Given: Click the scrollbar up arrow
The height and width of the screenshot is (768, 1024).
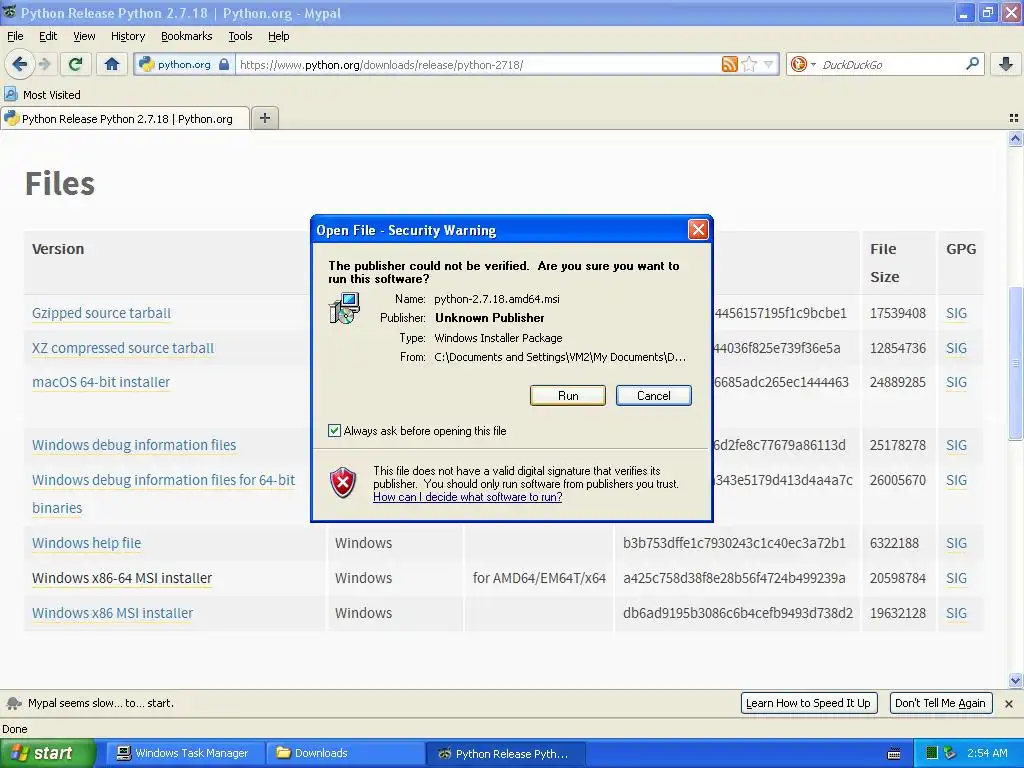Looking at the screenshot, I should click(1016, 138).
